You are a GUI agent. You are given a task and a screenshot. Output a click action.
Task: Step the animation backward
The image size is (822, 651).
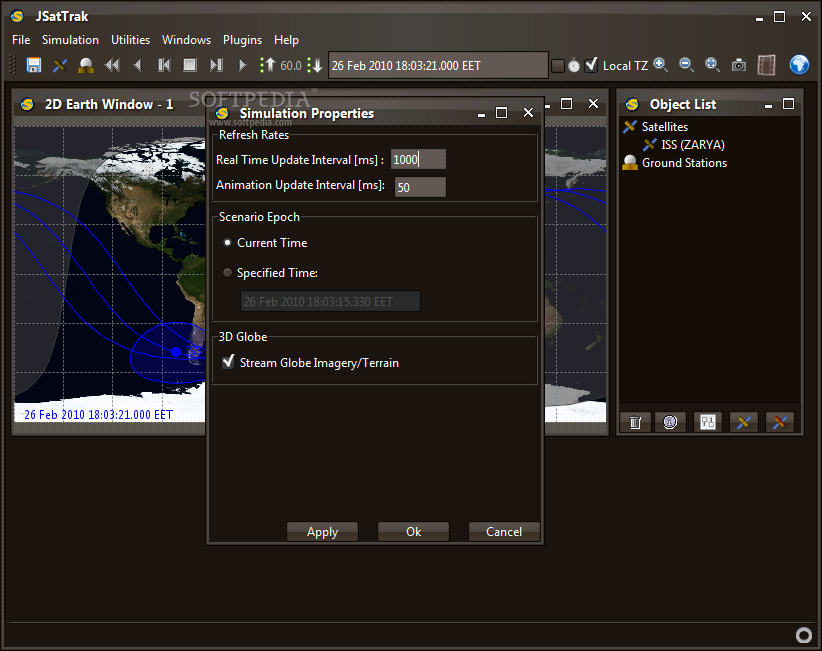[x=138, y=66]
